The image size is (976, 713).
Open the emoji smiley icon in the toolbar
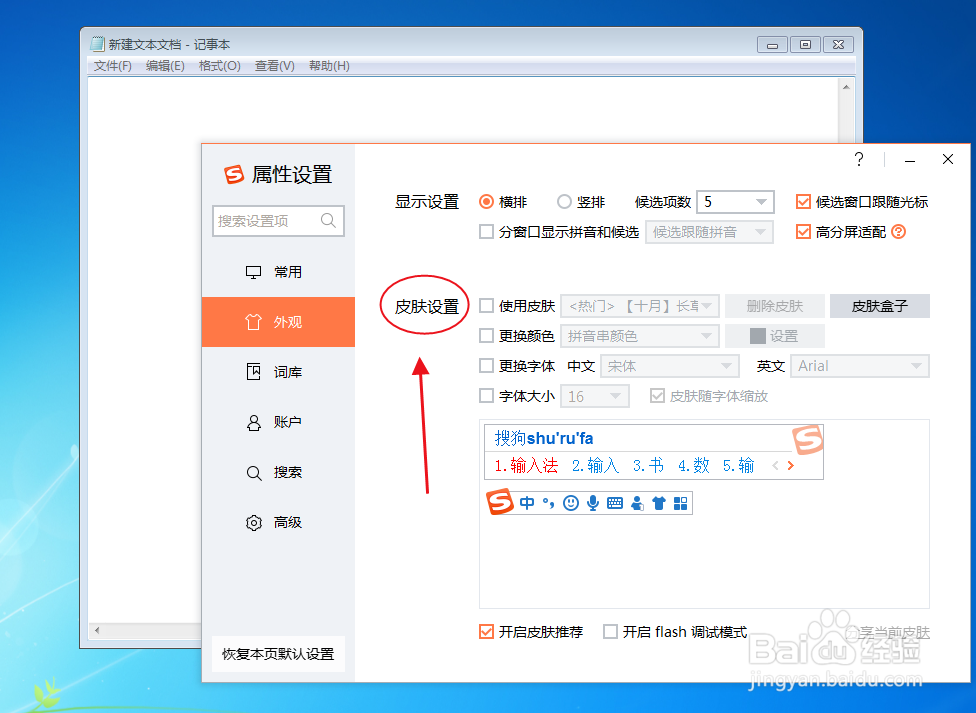tap(571, 503)
